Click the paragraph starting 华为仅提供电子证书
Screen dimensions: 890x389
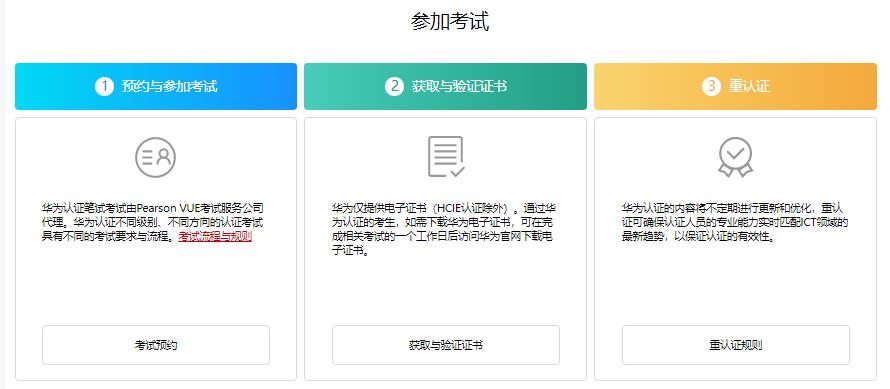coord(443,229)
